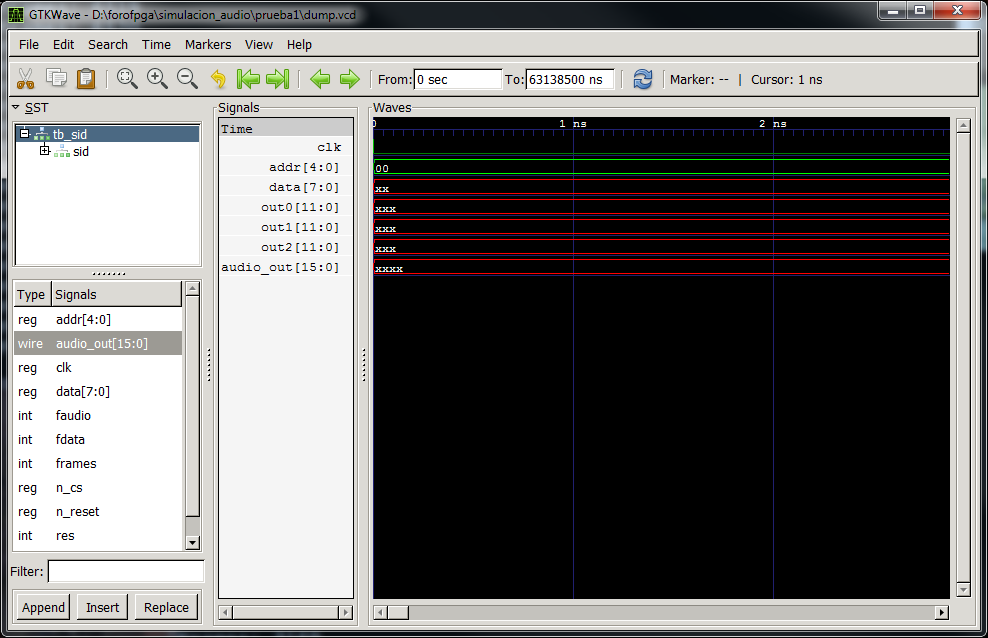
Task: Find the next signal edge
Action: 349,79
